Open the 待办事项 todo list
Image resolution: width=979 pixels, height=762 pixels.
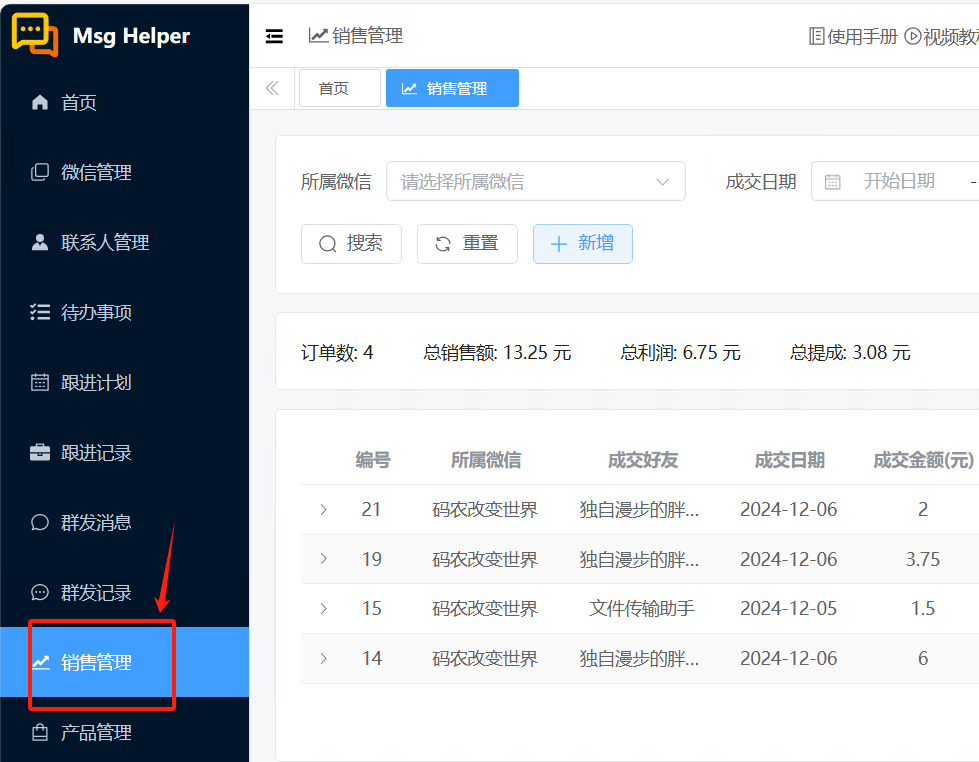[124, 312]
